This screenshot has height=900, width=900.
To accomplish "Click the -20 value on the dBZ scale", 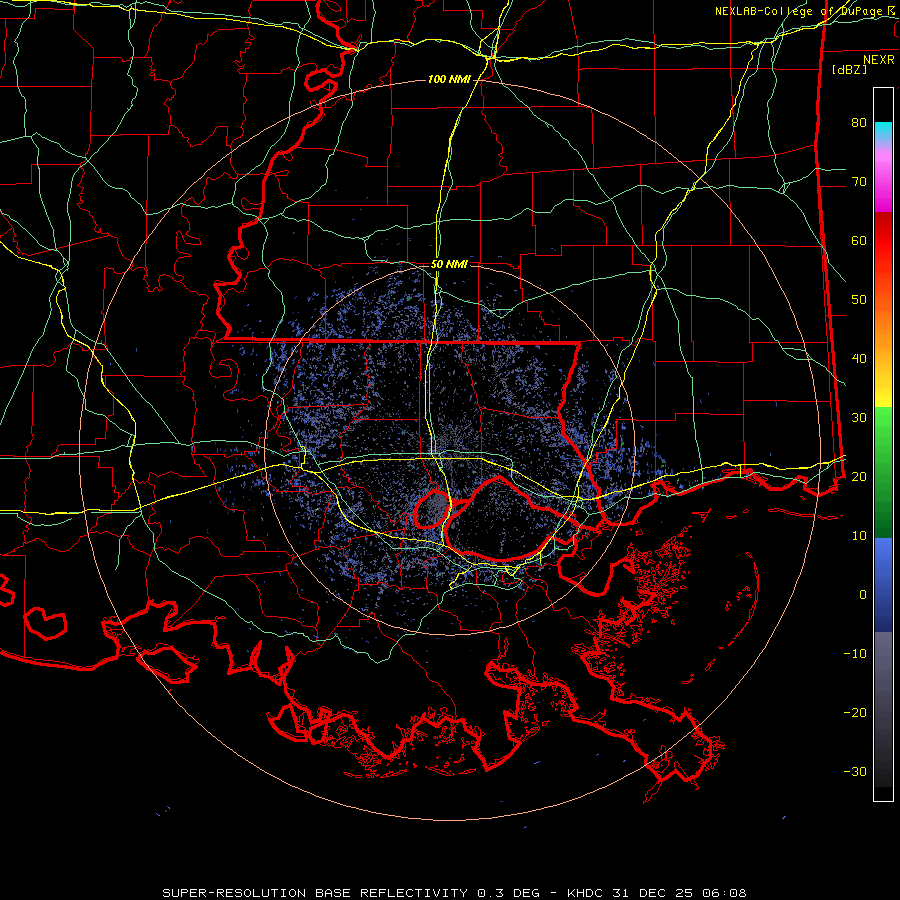I will tap(855, 712).
